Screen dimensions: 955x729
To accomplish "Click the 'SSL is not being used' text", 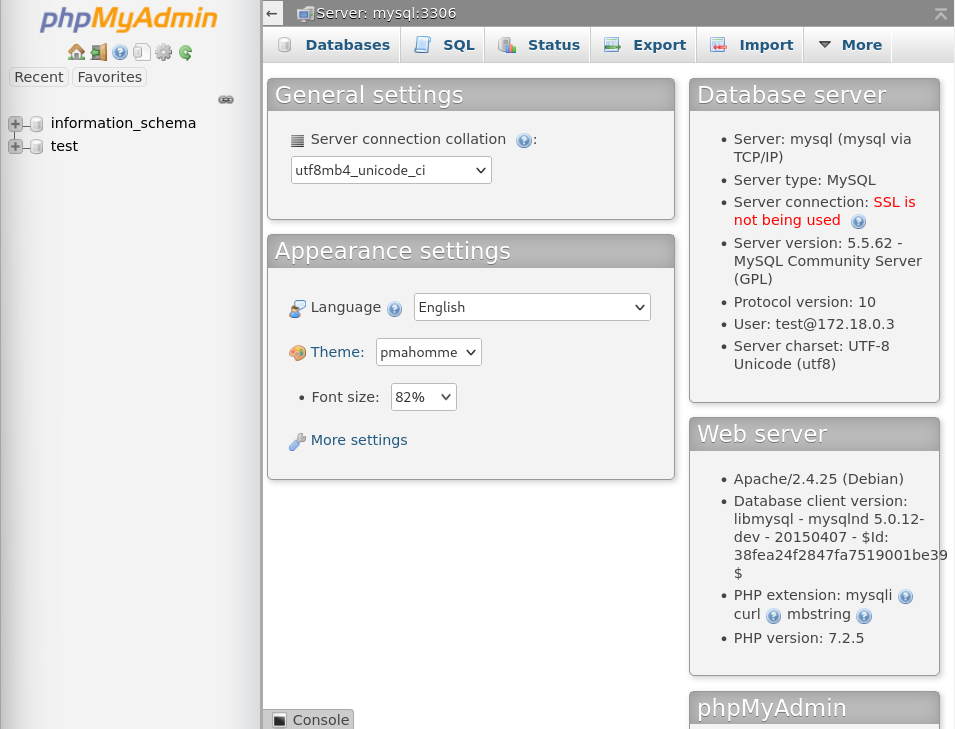I will 825,211.
